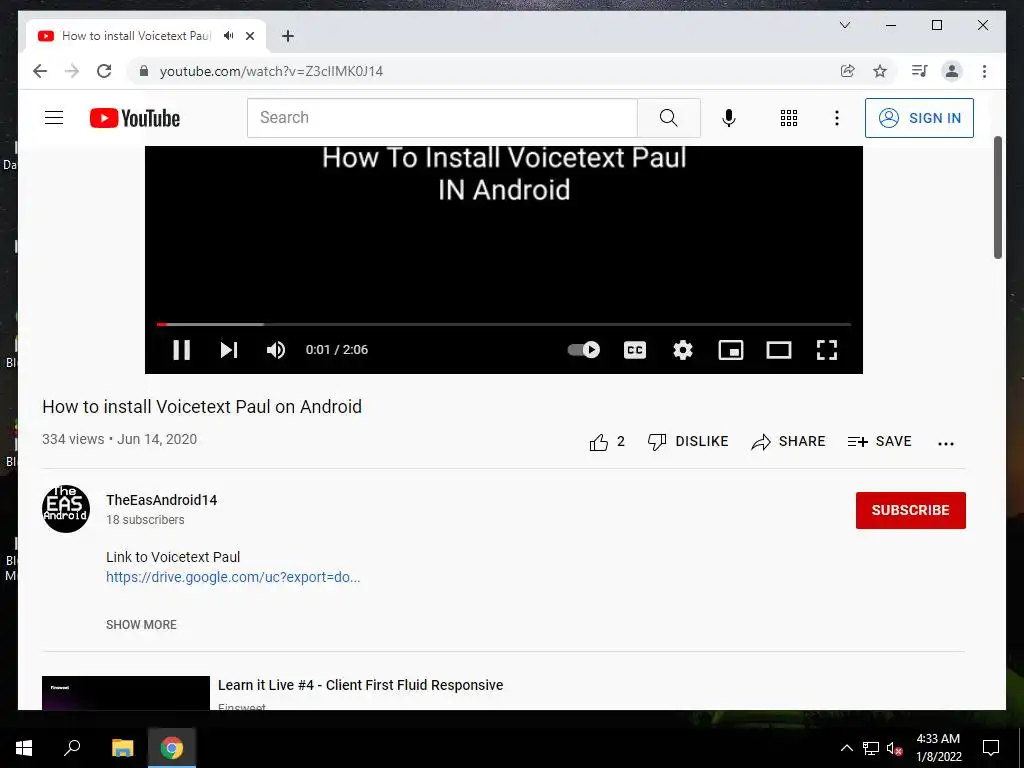Focus the YouTube search field
The width and height of the screenshot is (1024, 768).
click(x=442, y=118)
